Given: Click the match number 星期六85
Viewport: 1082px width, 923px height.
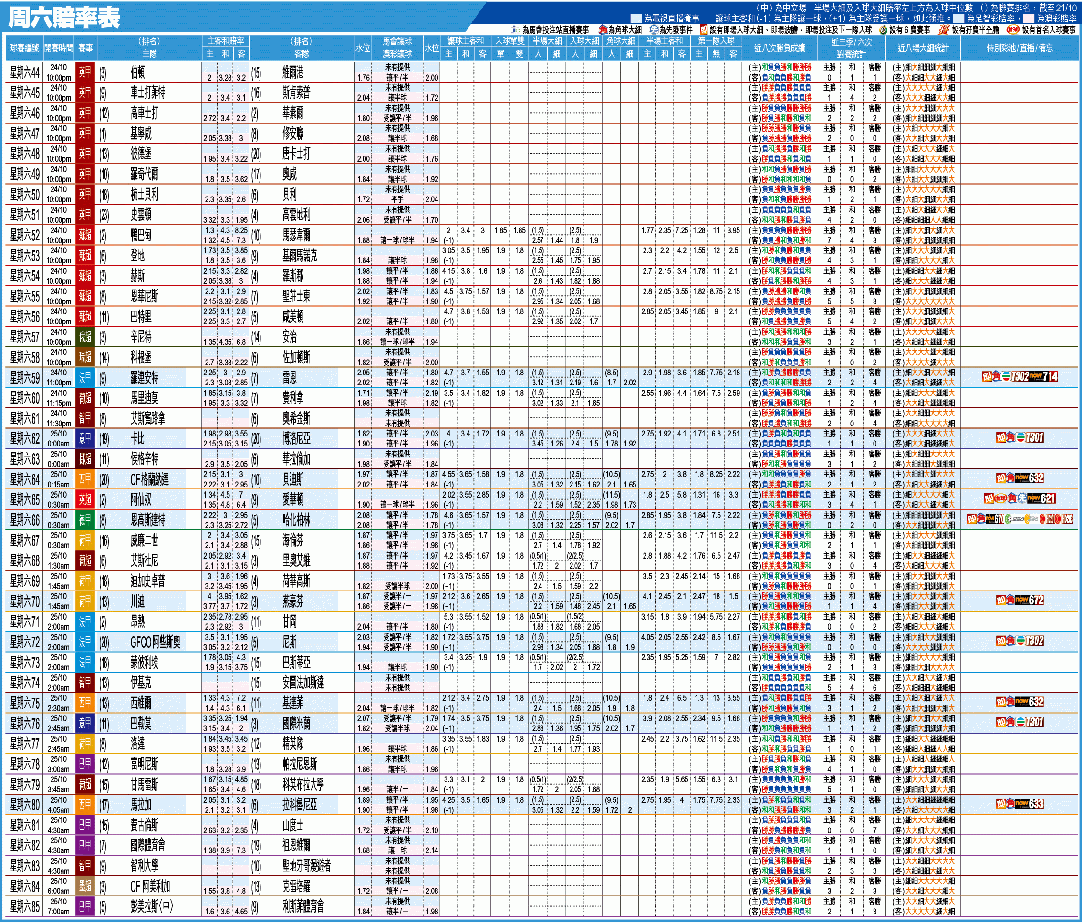Looking at the screenshot, I should click(25, 906).
